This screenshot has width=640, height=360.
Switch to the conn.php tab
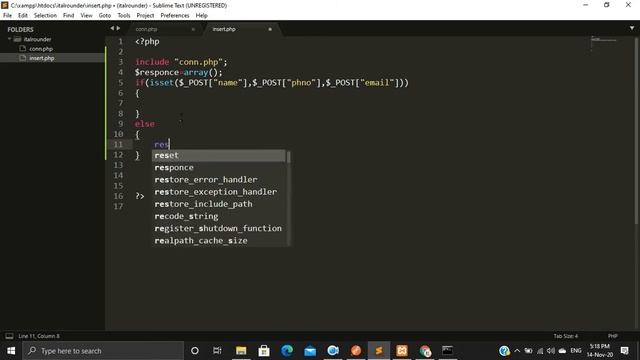pyautogui.click(x=146, y=29)
